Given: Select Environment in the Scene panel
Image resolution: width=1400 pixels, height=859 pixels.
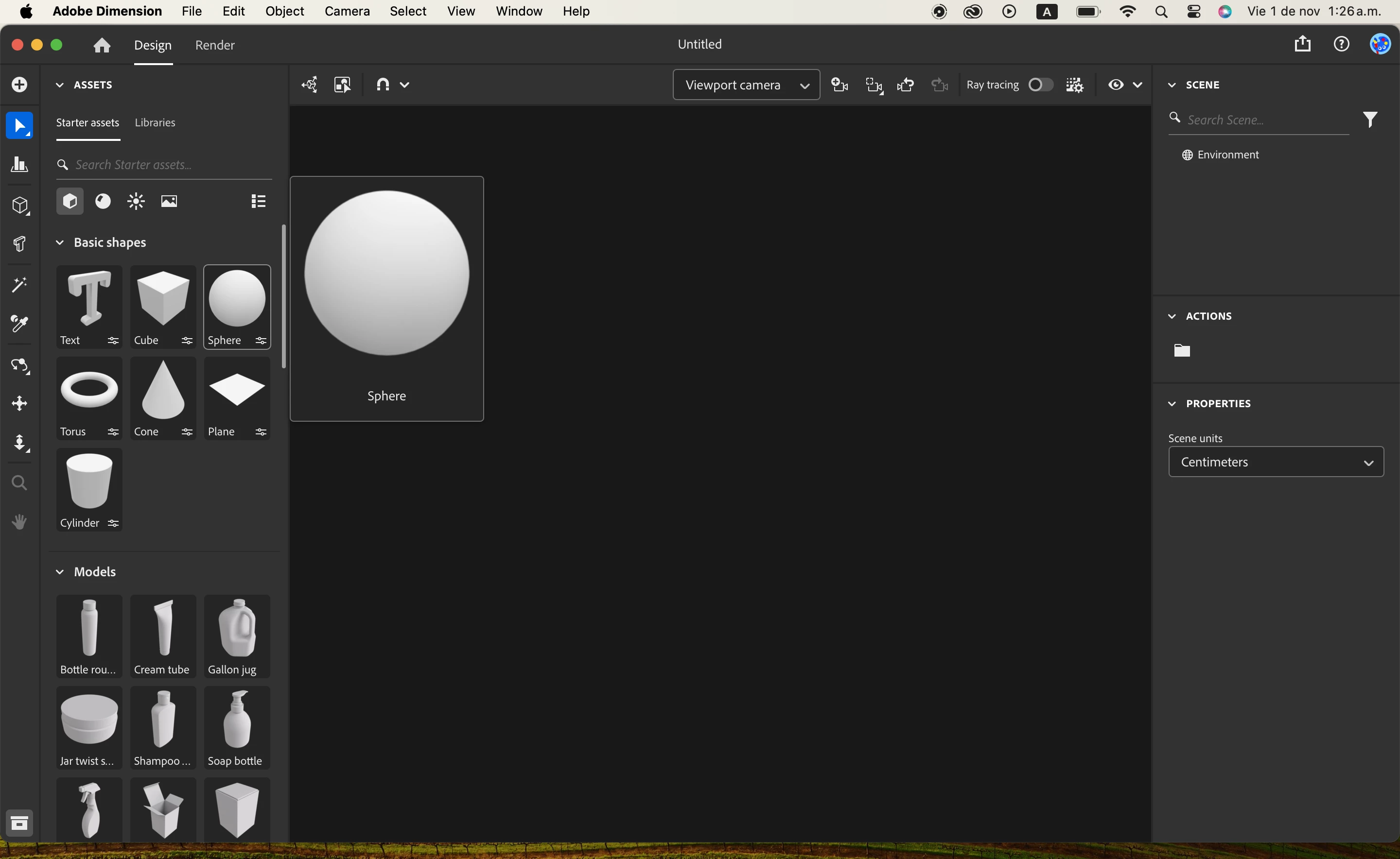Looking at the screenshot, I should (x=1228, y=155).
